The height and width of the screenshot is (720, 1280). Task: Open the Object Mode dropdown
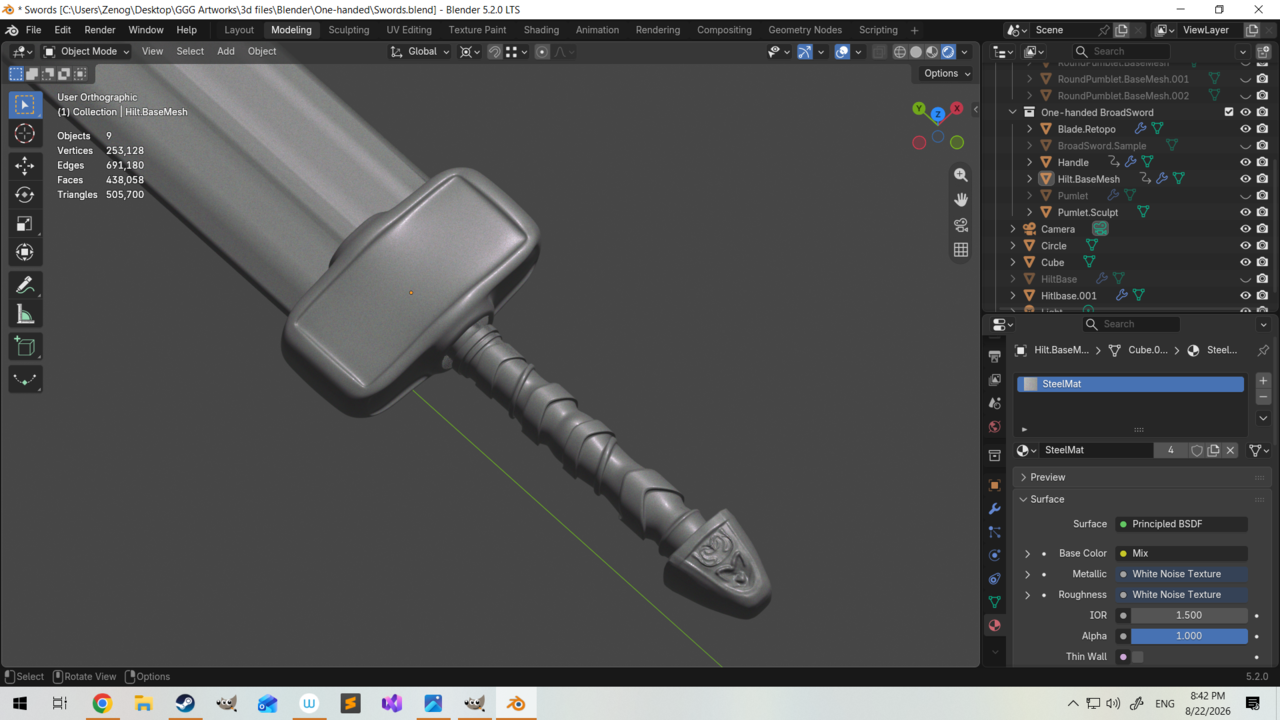[x=87, y=52]
